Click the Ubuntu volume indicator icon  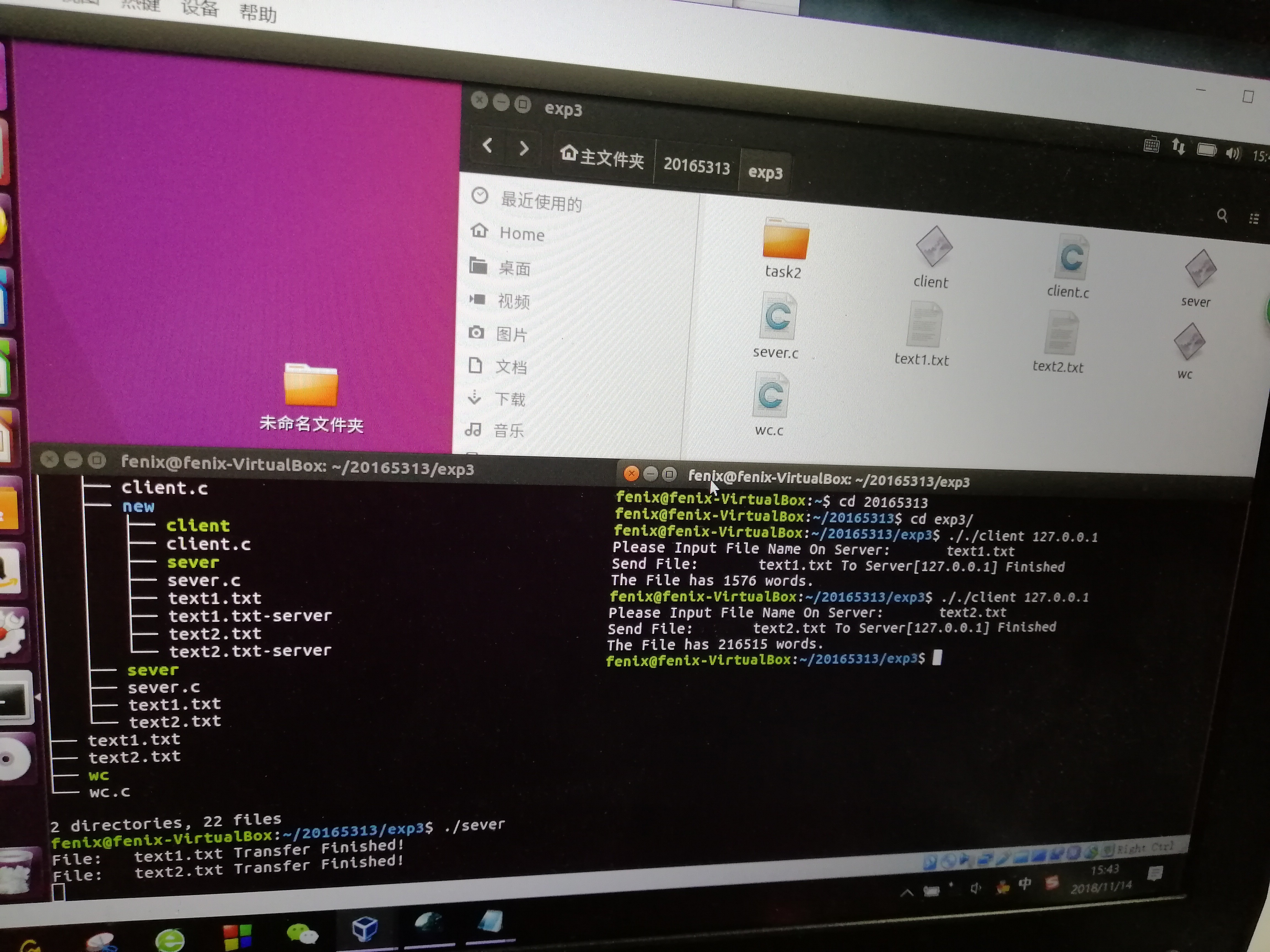(x=1233, y=153)
